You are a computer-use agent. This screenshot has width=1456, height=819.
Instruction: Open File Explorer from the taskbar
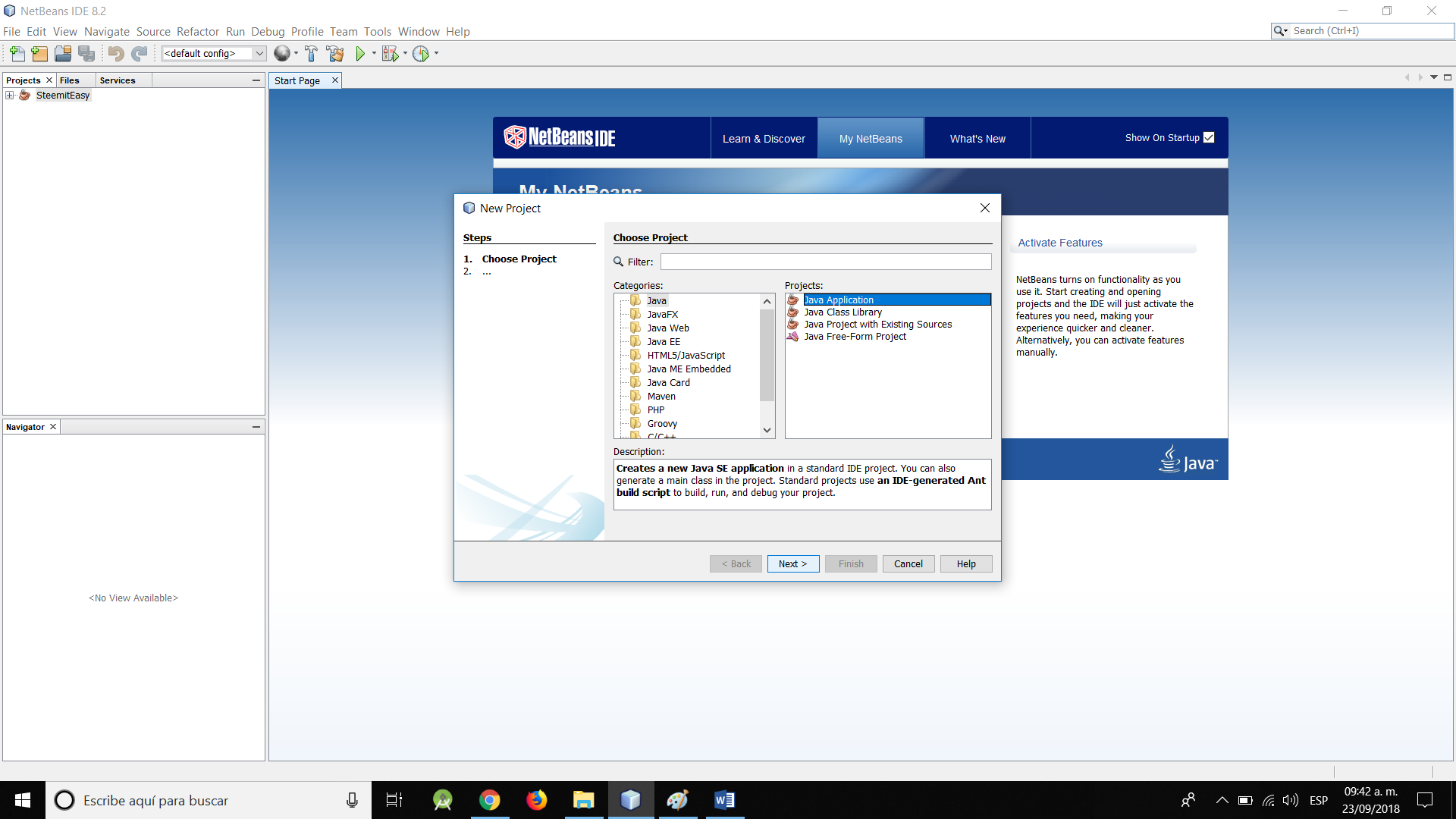(x=583, y=800)
